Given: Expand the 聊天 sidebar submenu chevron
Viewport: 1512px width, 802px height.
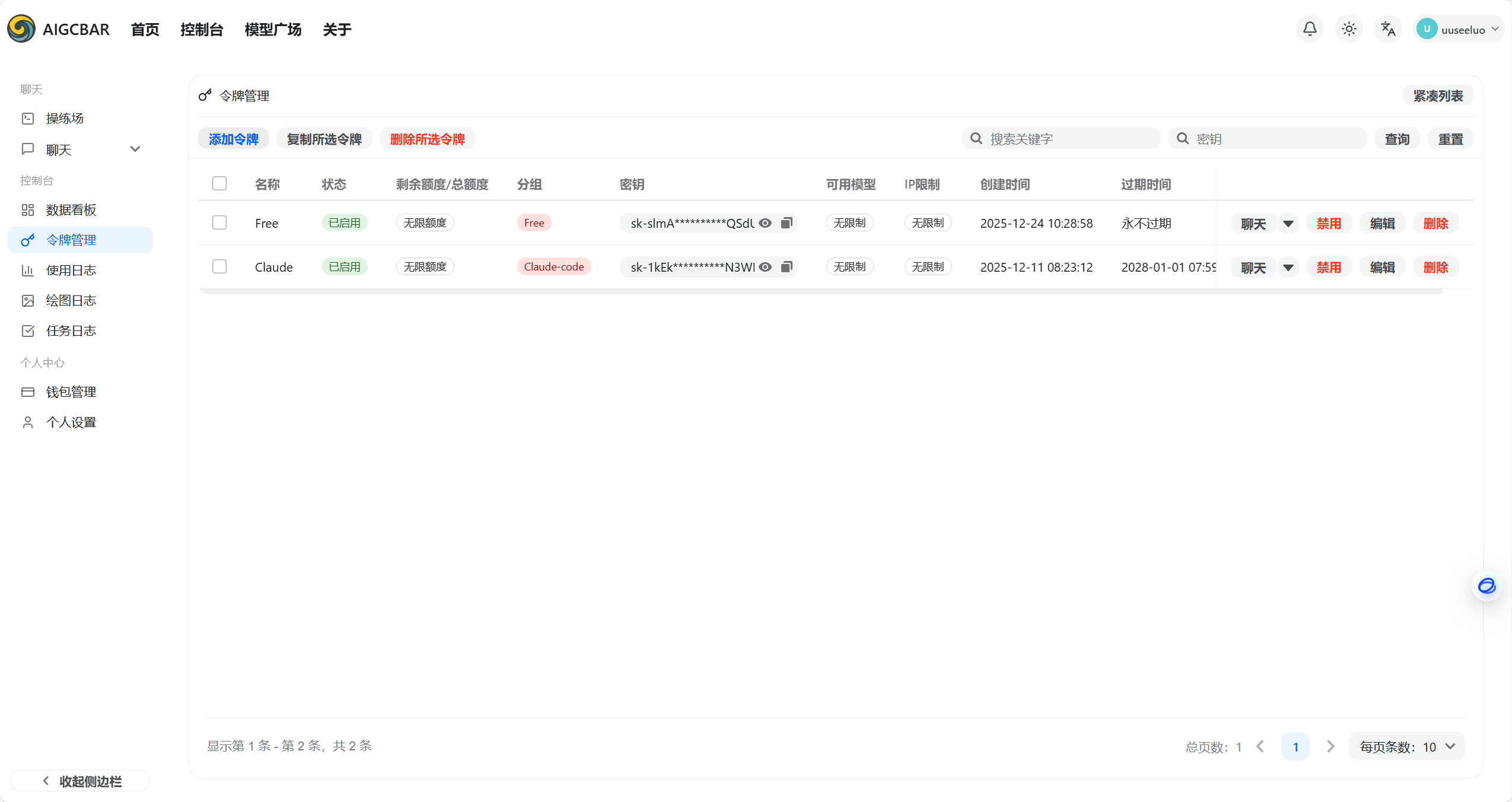Looking at the screenshot, I should click(x=135, y=149).
